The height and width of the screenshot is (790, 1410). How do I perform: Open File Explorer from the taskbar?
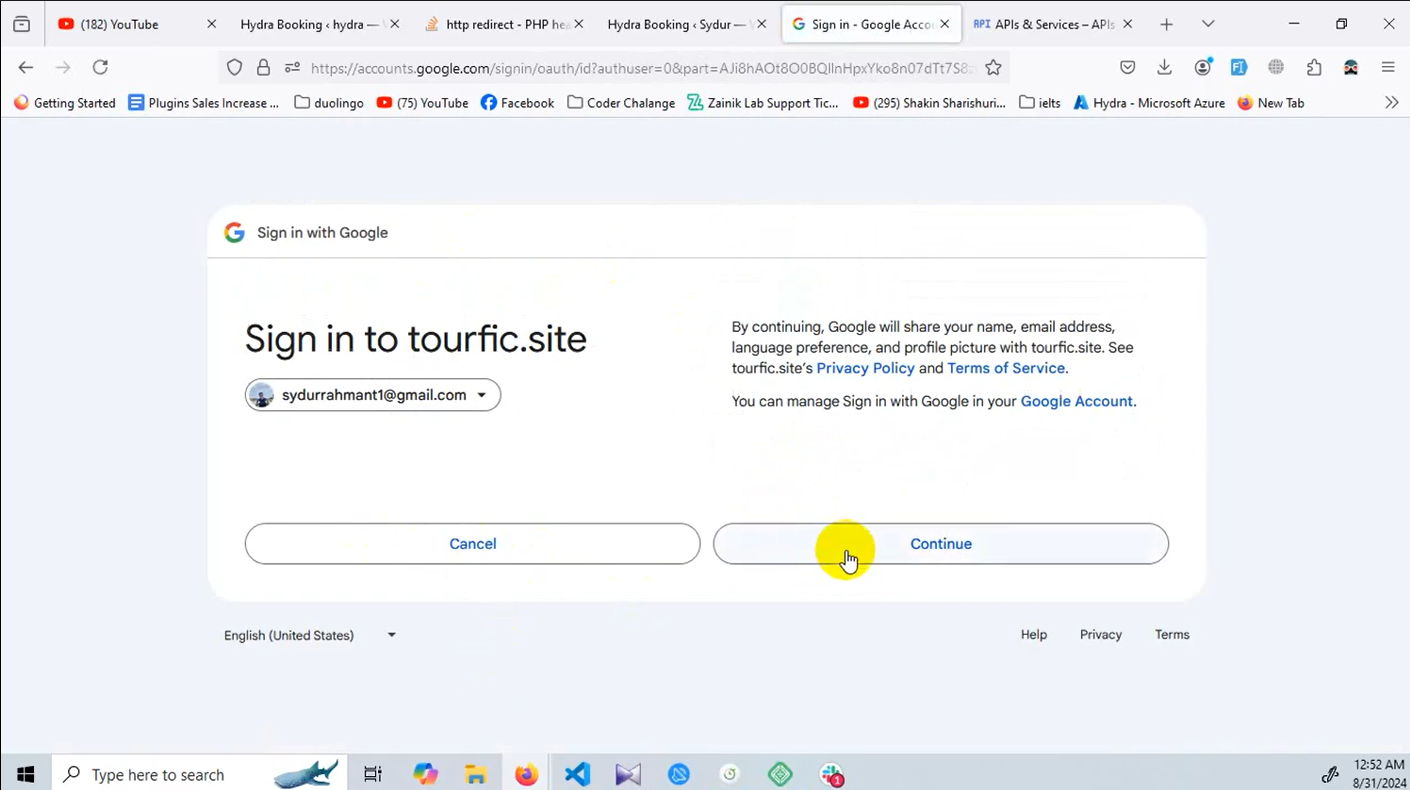[475, 774]
